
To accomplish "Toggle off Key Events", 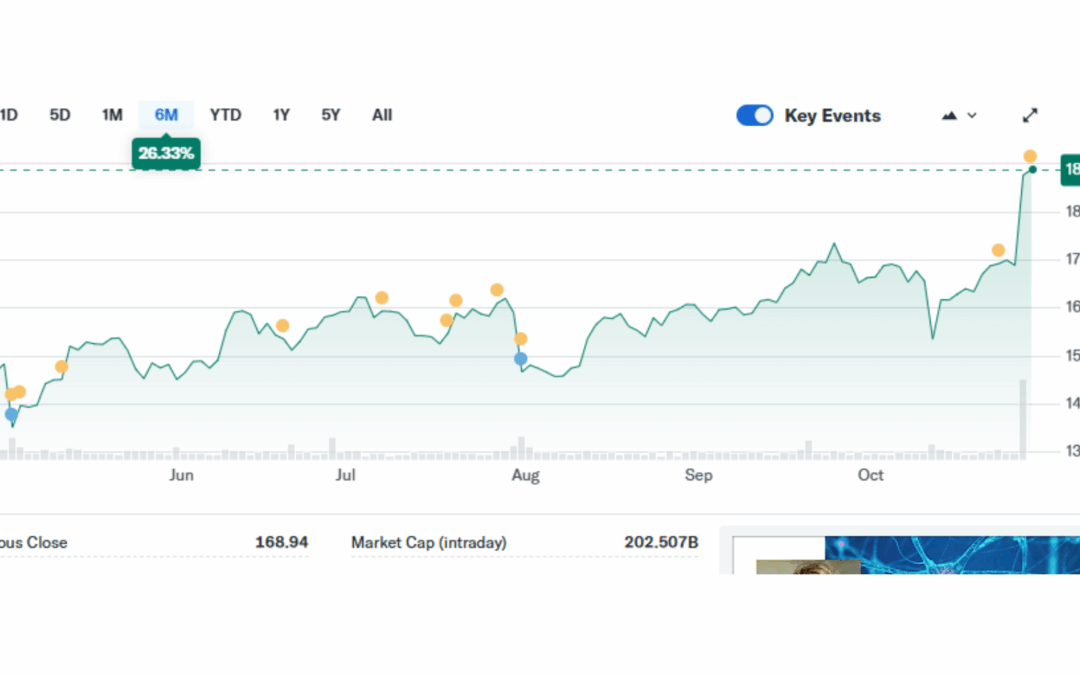I will click(755, 115).
